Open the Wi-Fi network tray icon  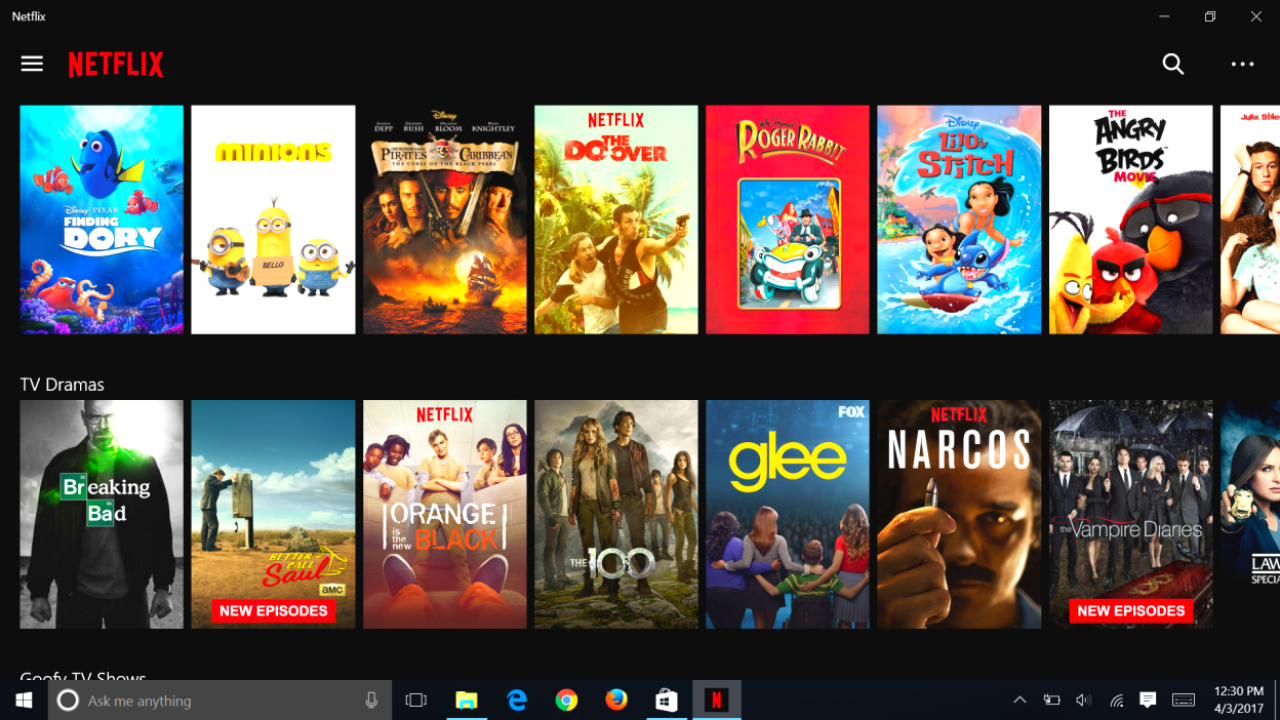click(1116, 700)
